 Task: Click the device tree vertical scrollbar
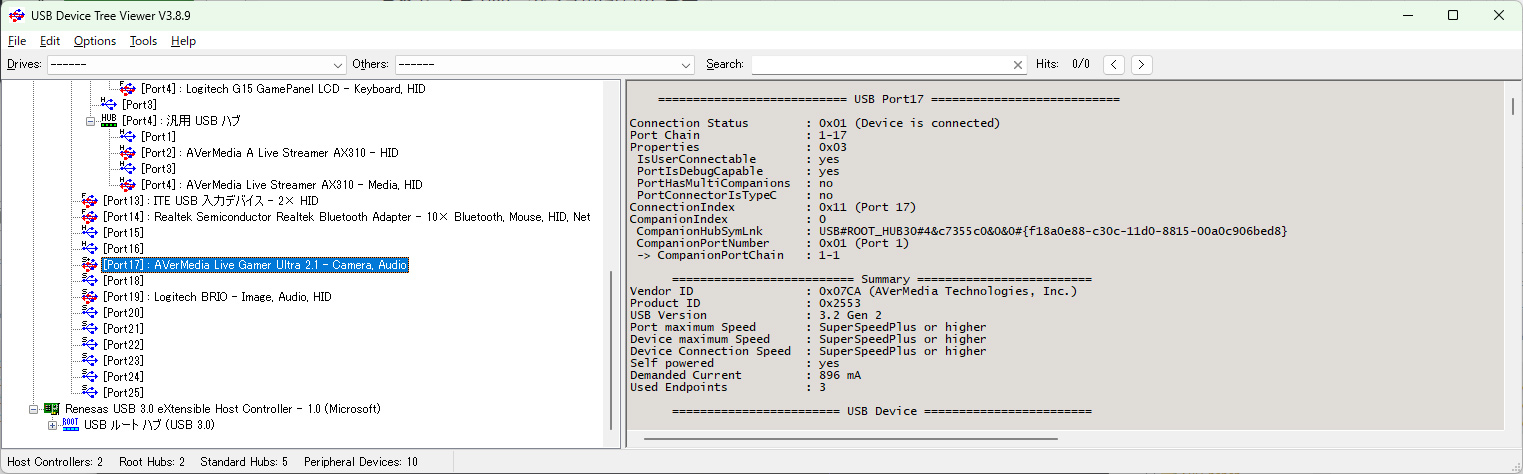611,352
